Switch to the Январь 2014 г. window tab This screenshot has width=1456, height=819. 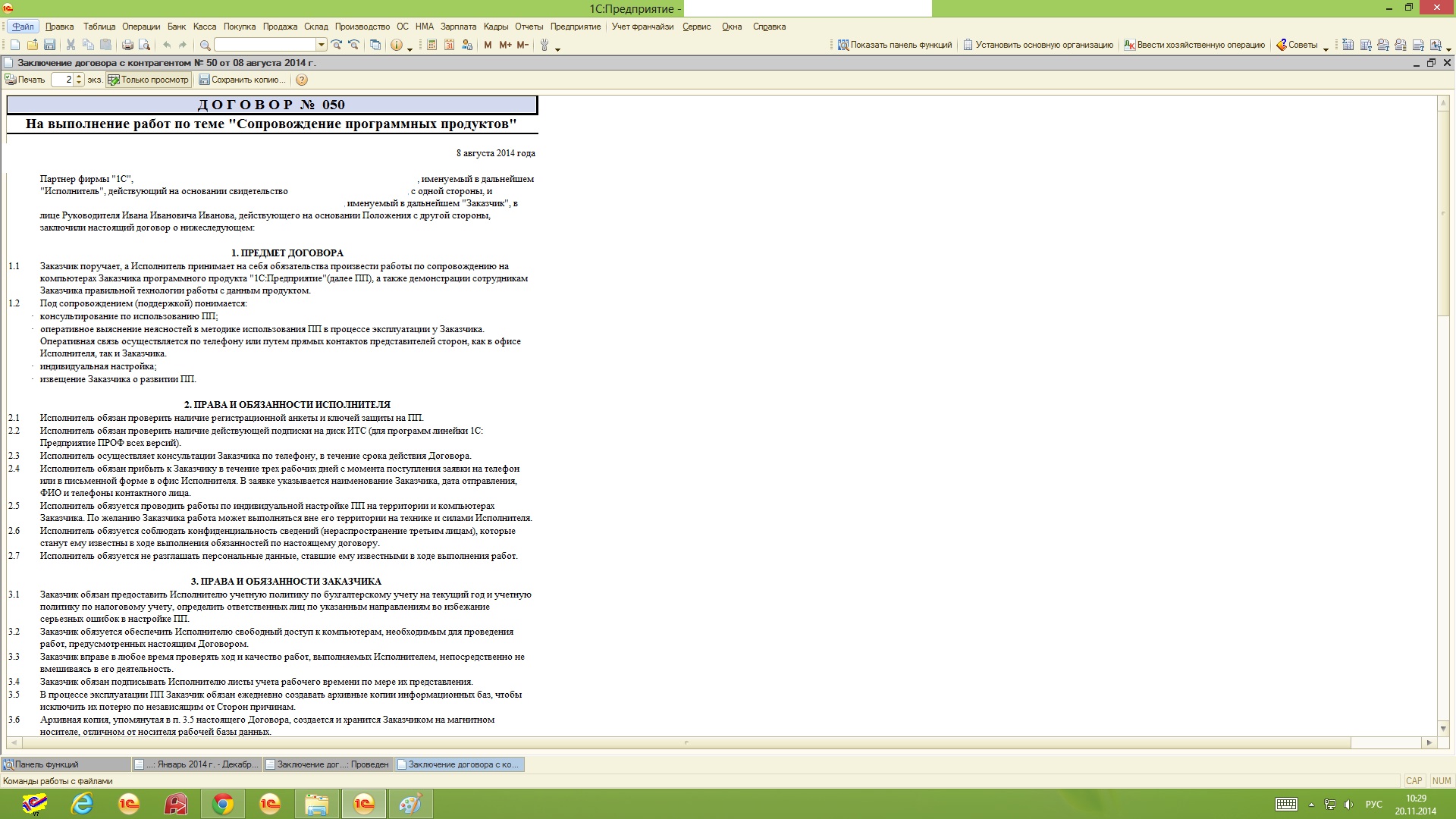pyautogui.click(x=196, y=764)
